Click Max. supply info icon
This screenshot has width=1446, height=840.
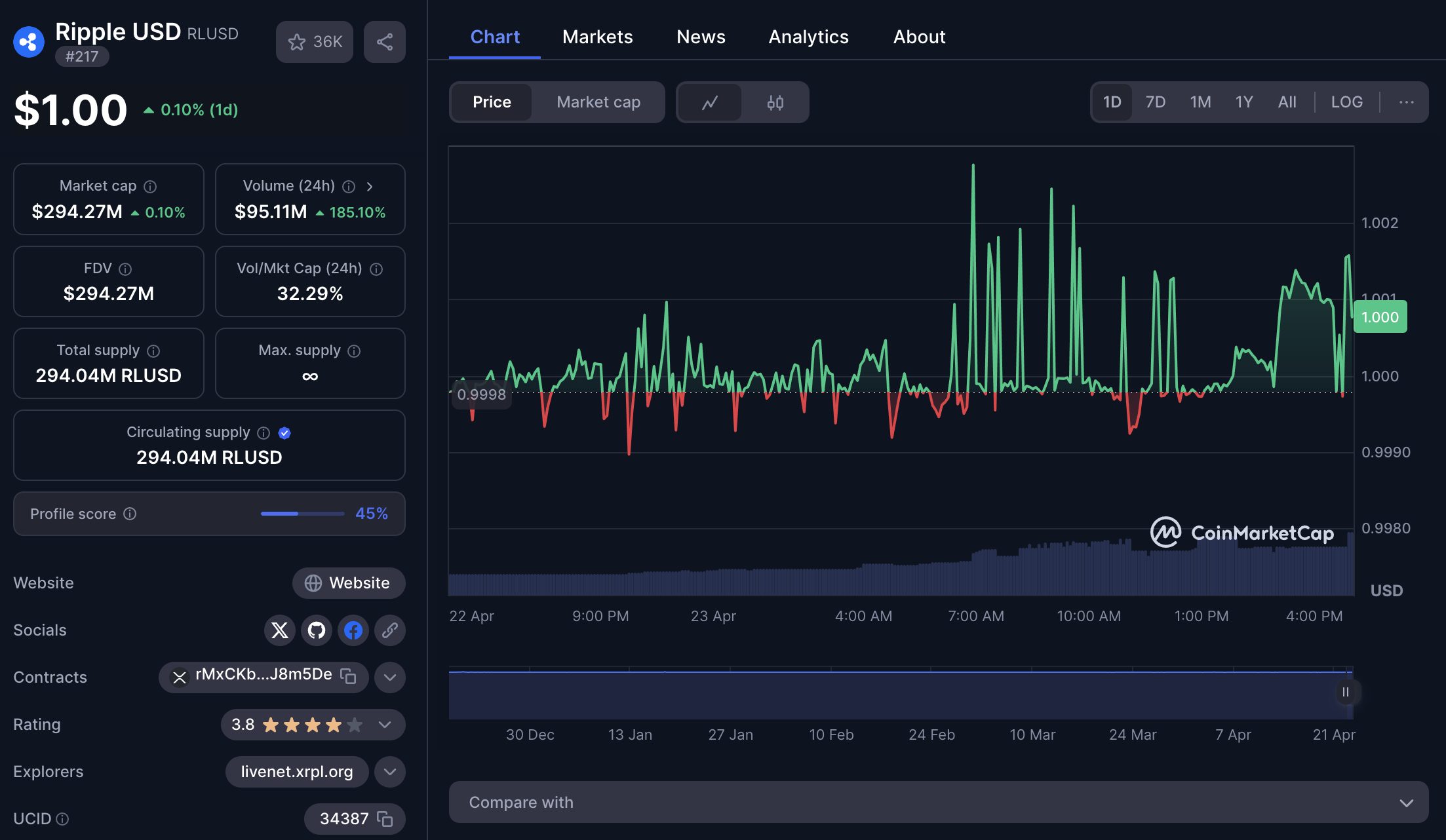[x=354, y=351]
